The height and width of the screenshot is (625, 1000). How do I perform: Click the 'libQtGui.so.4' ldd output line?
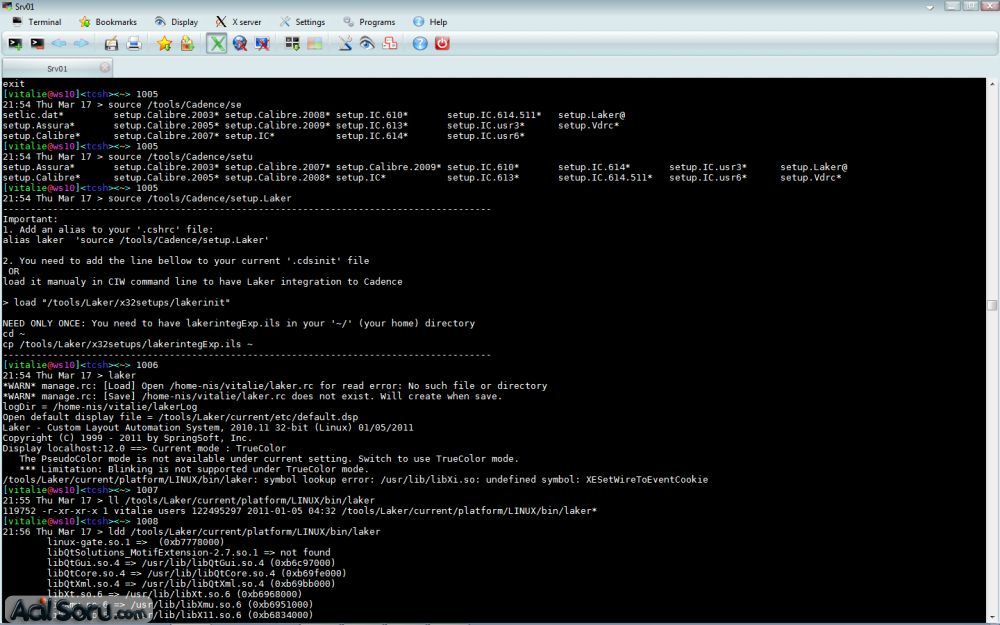tap(191, 562)
